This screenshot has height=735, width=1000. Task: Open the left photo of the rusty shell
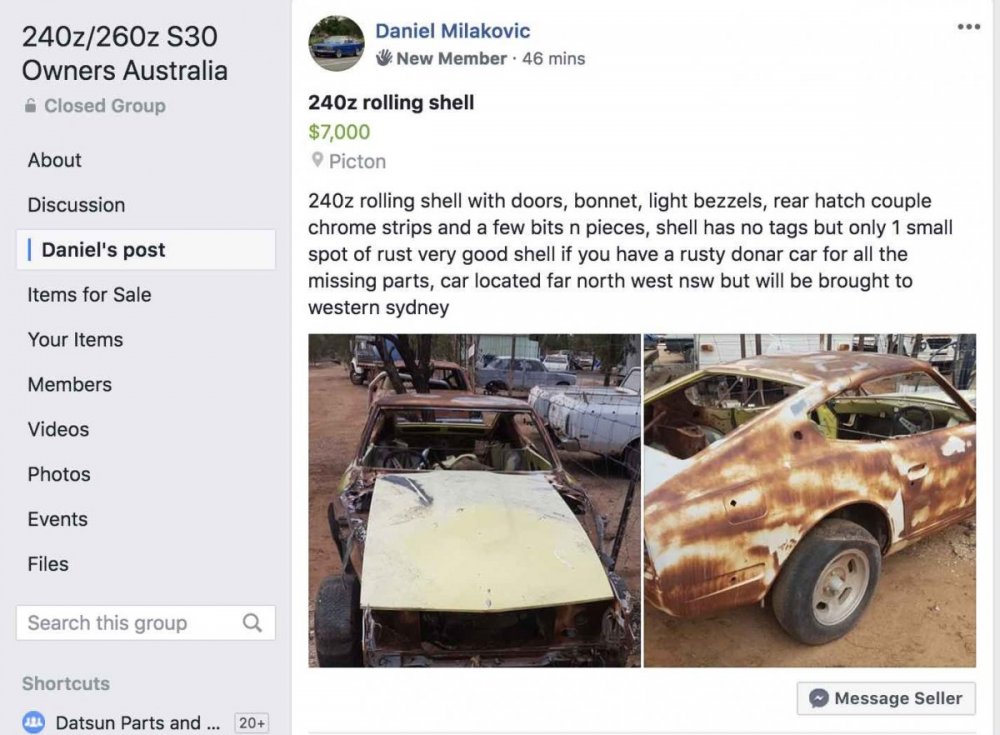(x=473, y=500)
